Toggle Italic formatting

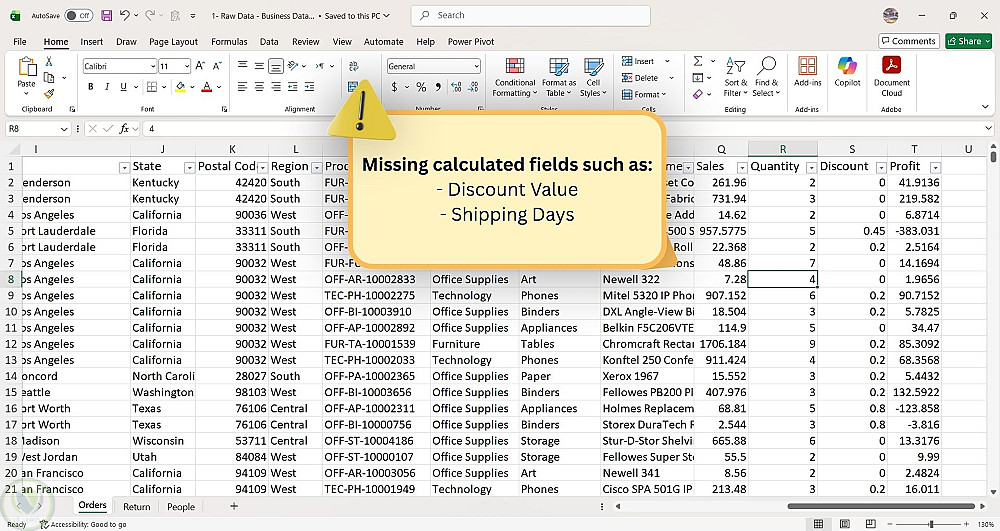107,87
